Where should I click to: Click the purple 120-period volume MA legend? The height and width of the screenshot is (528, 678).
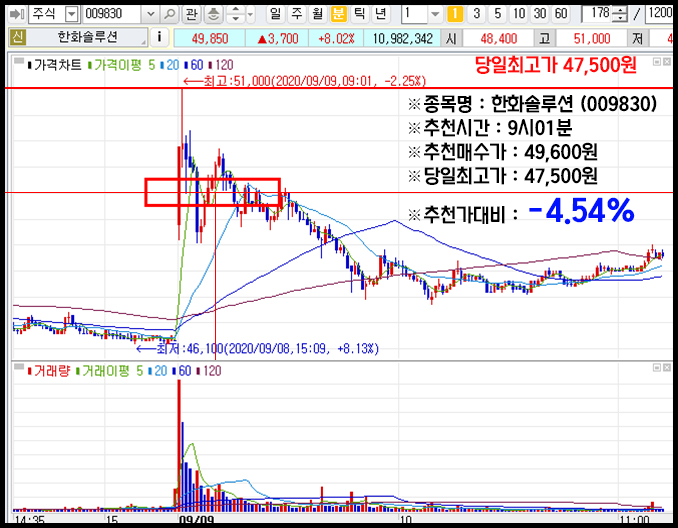tap(209, 371)
